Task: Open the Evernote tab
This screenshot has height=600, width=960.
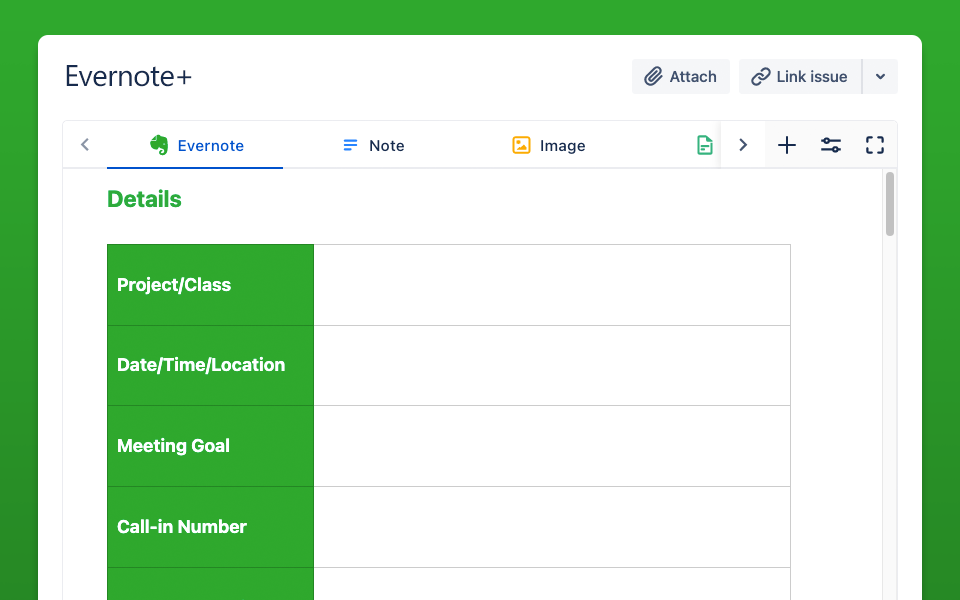Action: point(195,145)
